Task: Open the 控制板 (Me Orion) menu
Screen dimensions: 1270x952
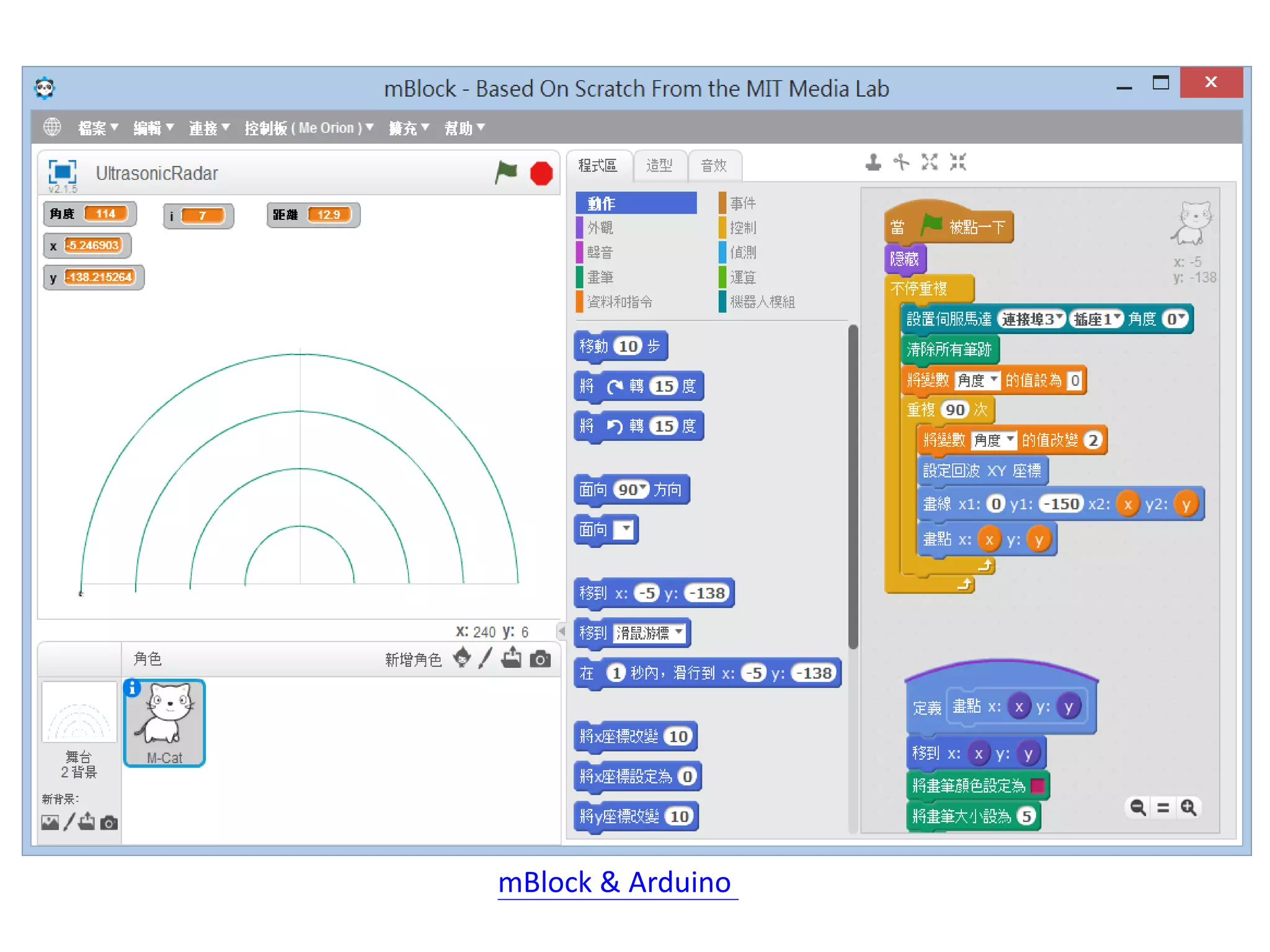Action: [x=309, y=128]
